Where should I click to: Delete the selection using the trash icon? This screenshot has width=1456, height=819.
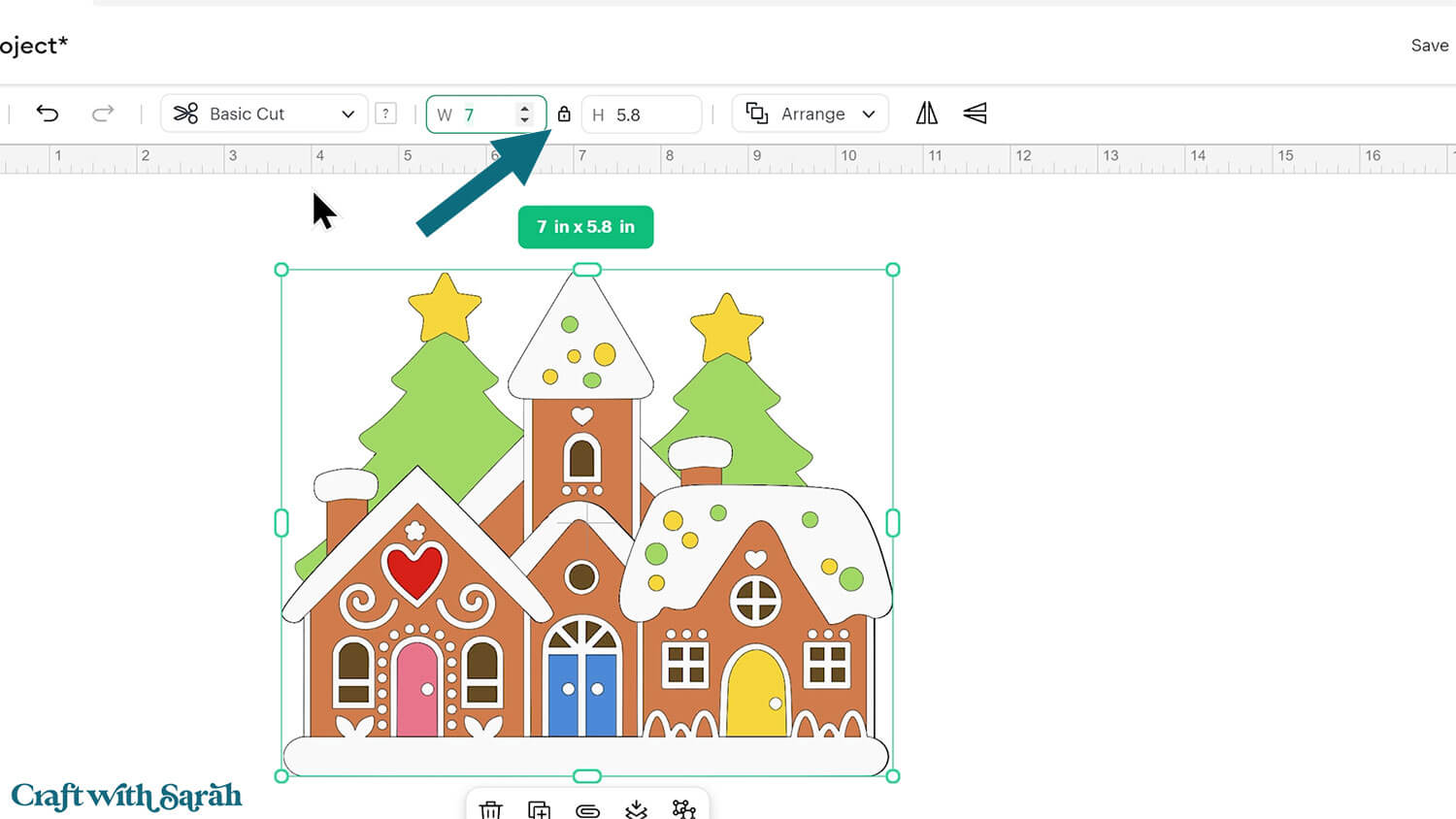[x=492, y=808]
